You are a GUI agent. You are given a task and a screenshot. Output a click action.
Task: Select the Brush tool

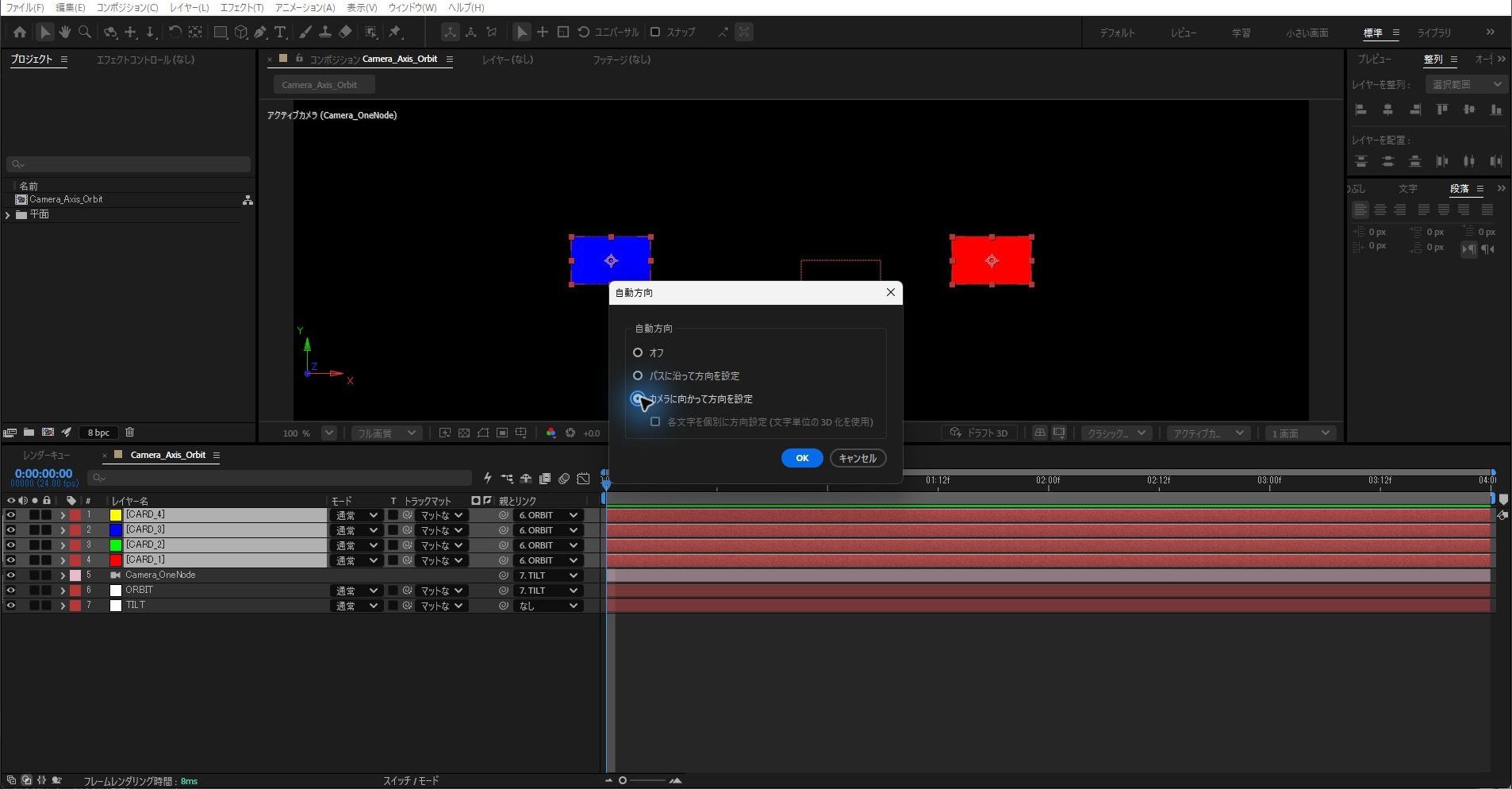tap(305, 33)
